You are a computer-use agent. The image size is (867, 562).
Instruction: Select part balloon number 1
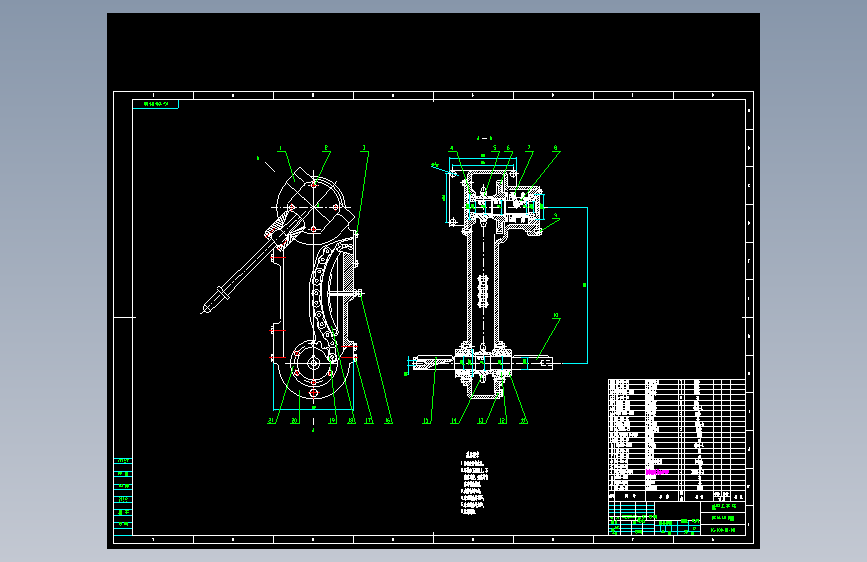point(280,148)
